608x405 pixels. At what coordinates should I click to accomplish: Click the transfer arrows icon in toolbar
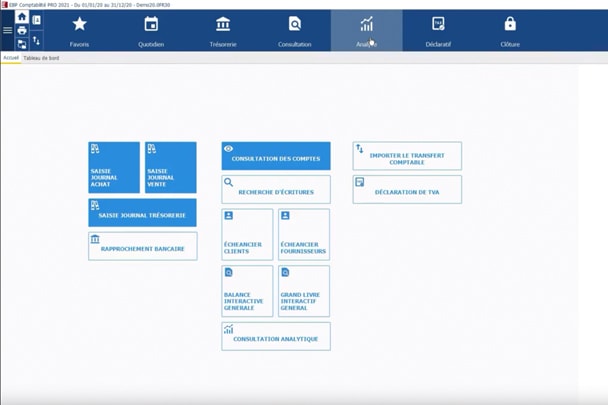coord(37,41)
